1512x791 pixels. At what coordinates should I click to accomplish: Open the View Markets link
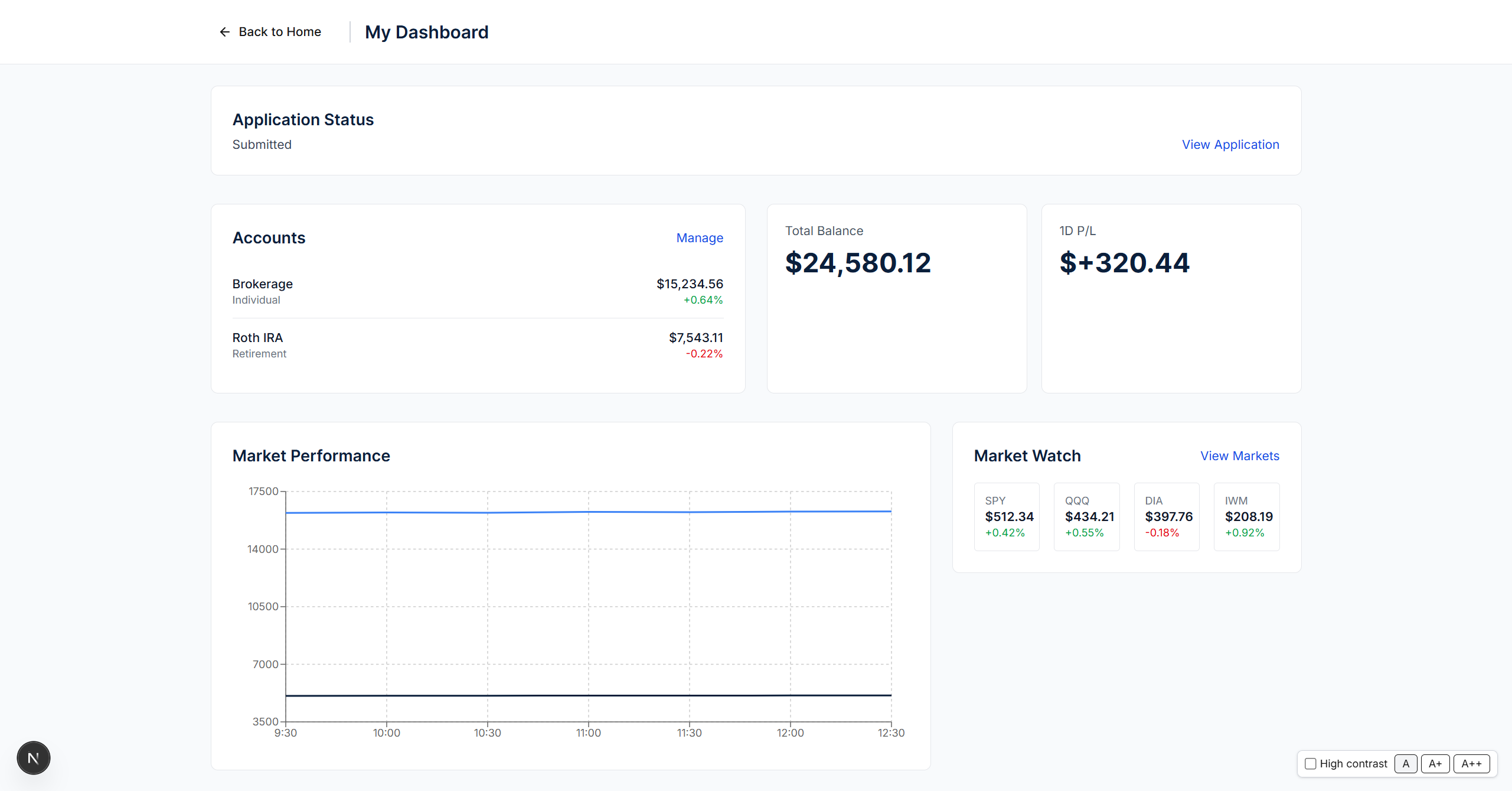click(1239, 455)
